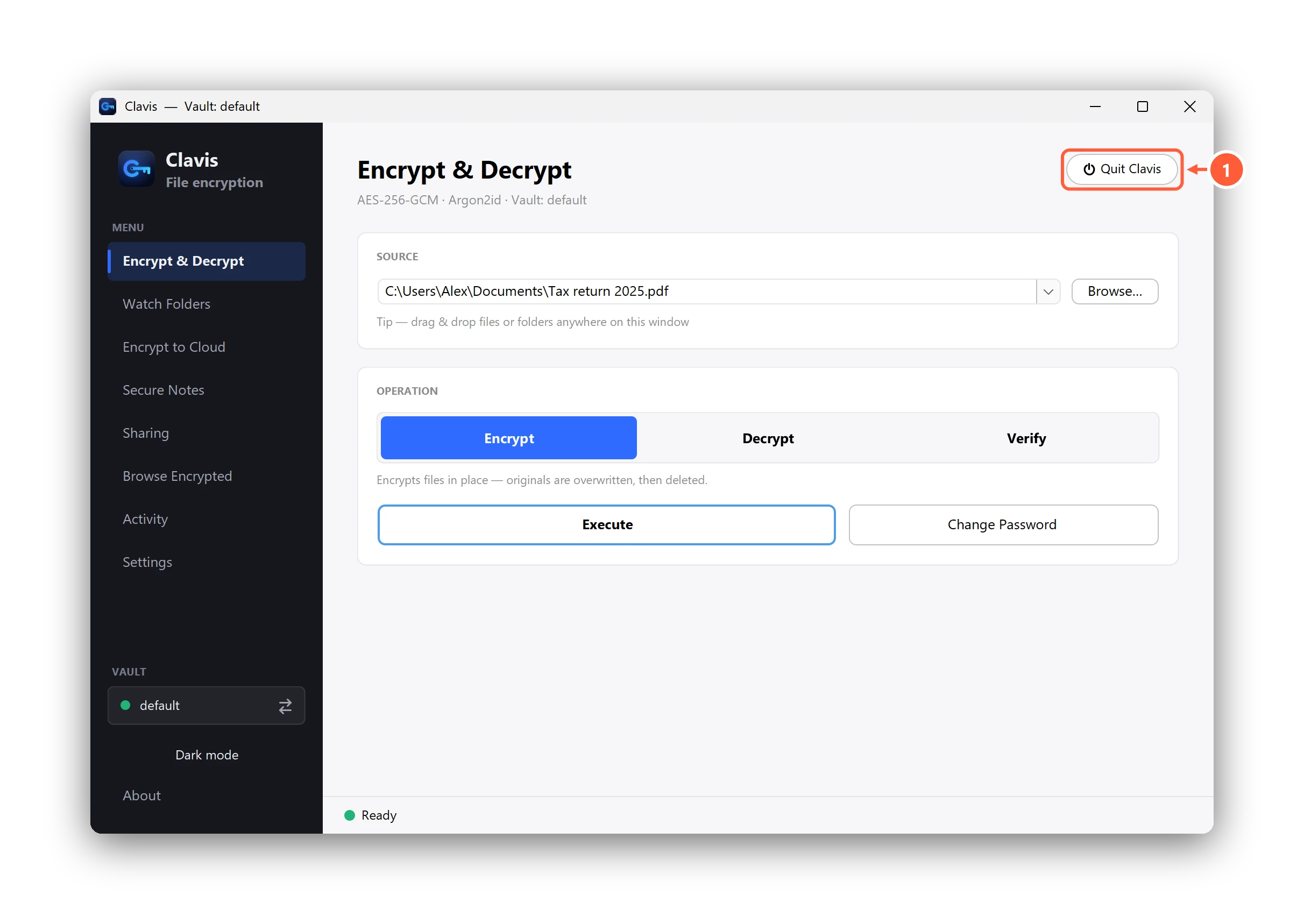Close the Clavis window

1189,106
